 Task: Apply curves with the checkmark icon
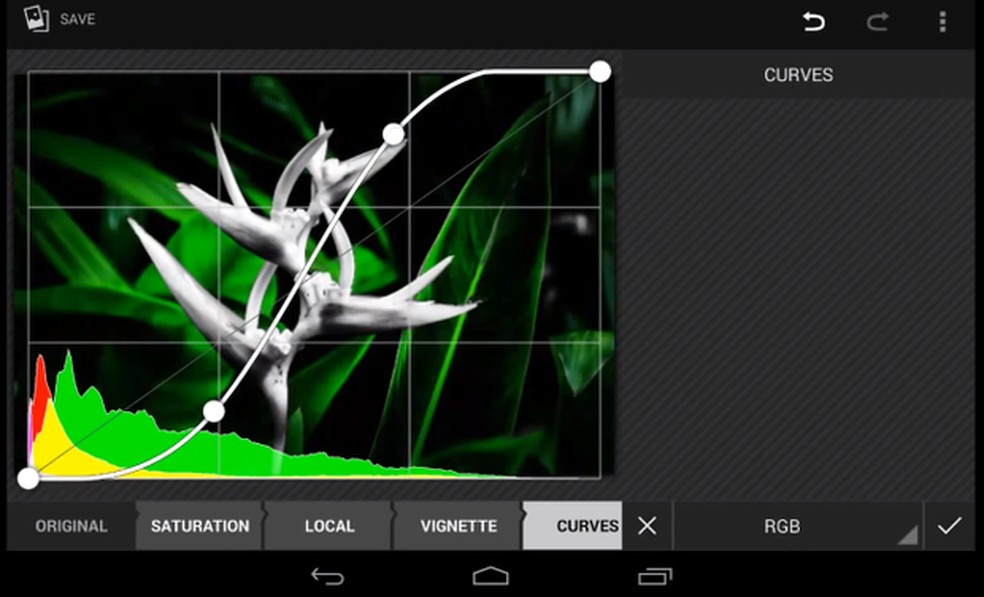[947, 525]
